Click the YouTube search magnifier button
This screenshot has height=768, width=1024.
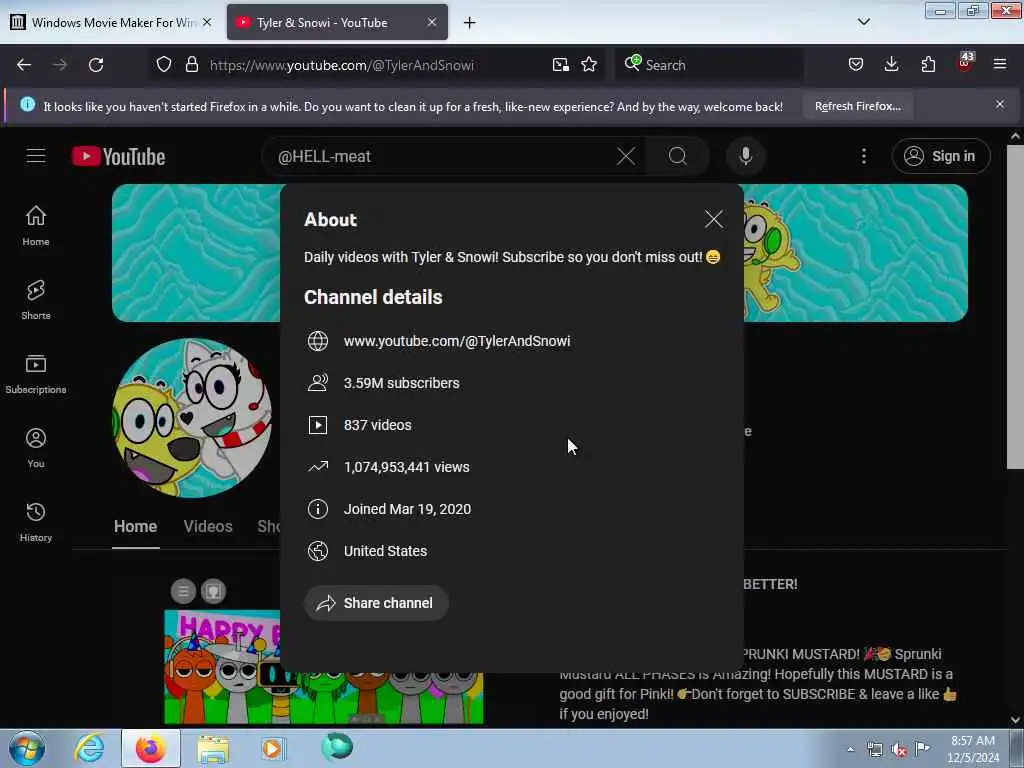tap(678, 156)
